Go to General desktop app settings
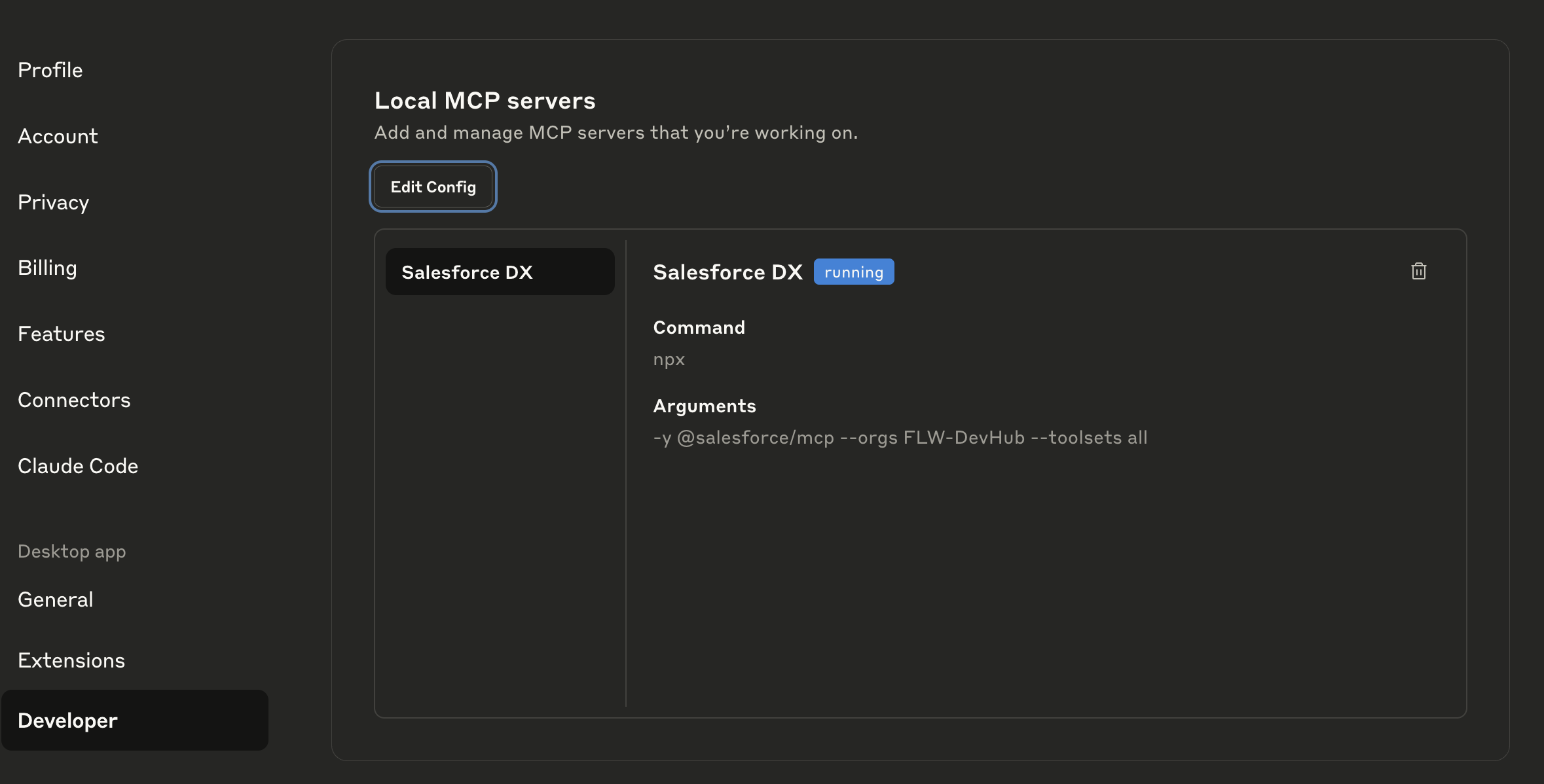This screenshot has width=1544, height=784. click(56, 599)
